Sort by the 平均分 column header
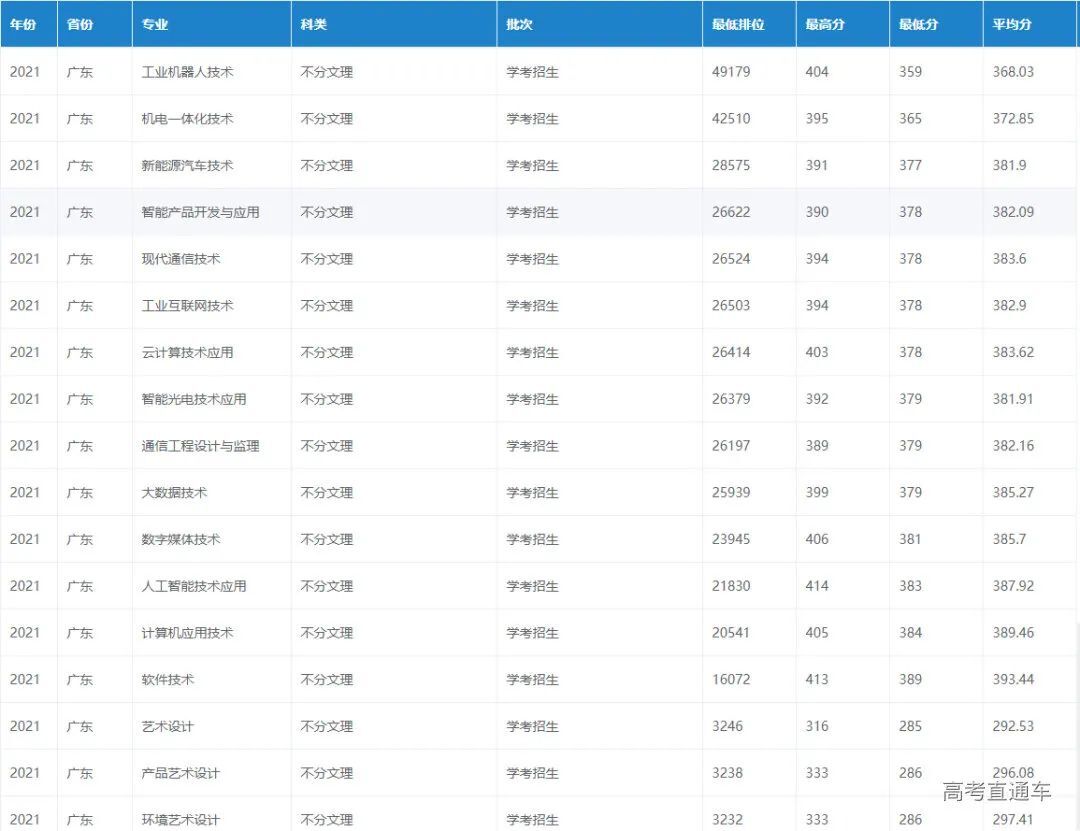The width and height of the screenshot is (1080, 831). (x=1012, y=24)
